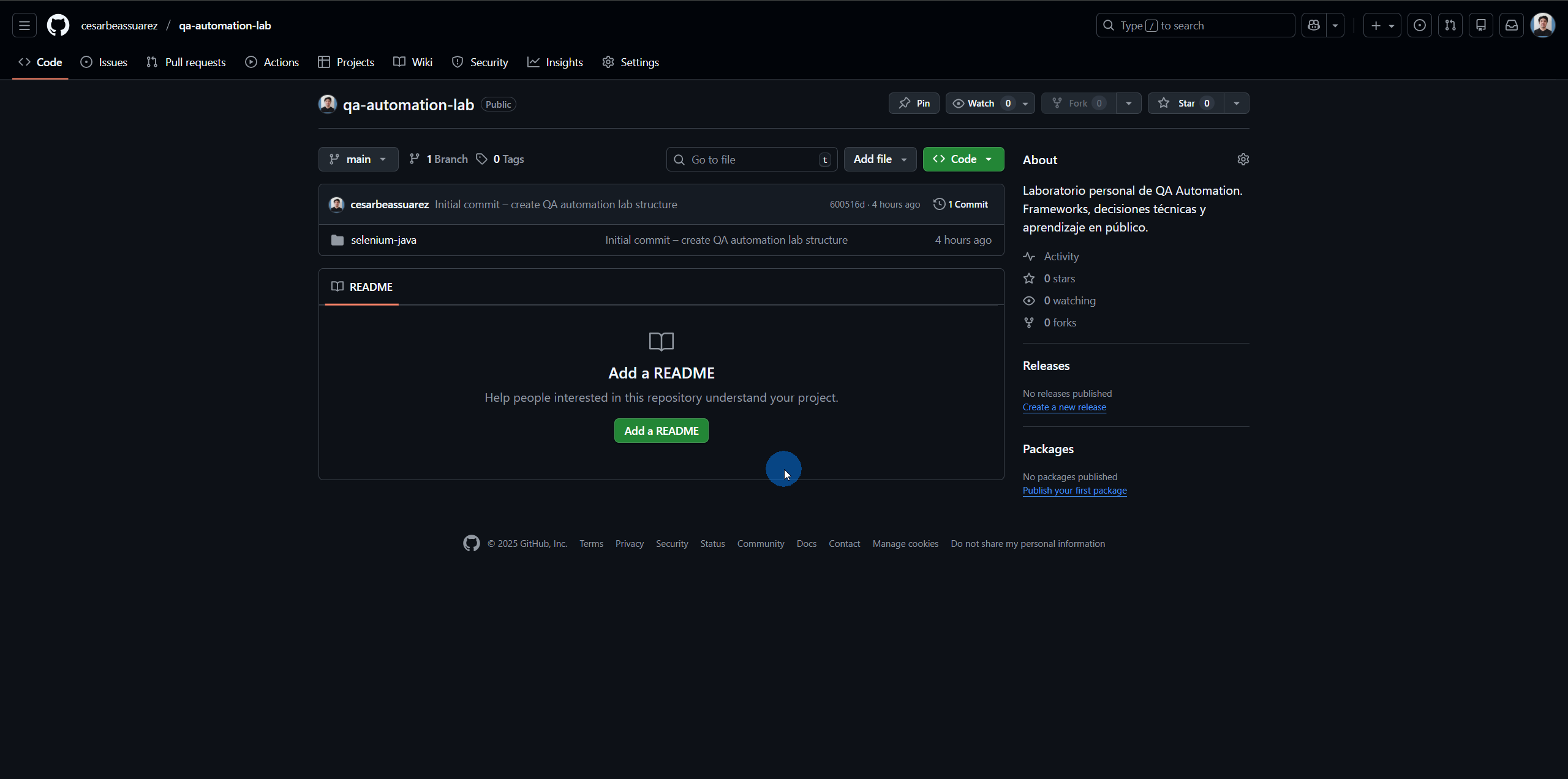Pin the qa-automation-lab repository
The image size is (1568, 779).
(913, 103)
